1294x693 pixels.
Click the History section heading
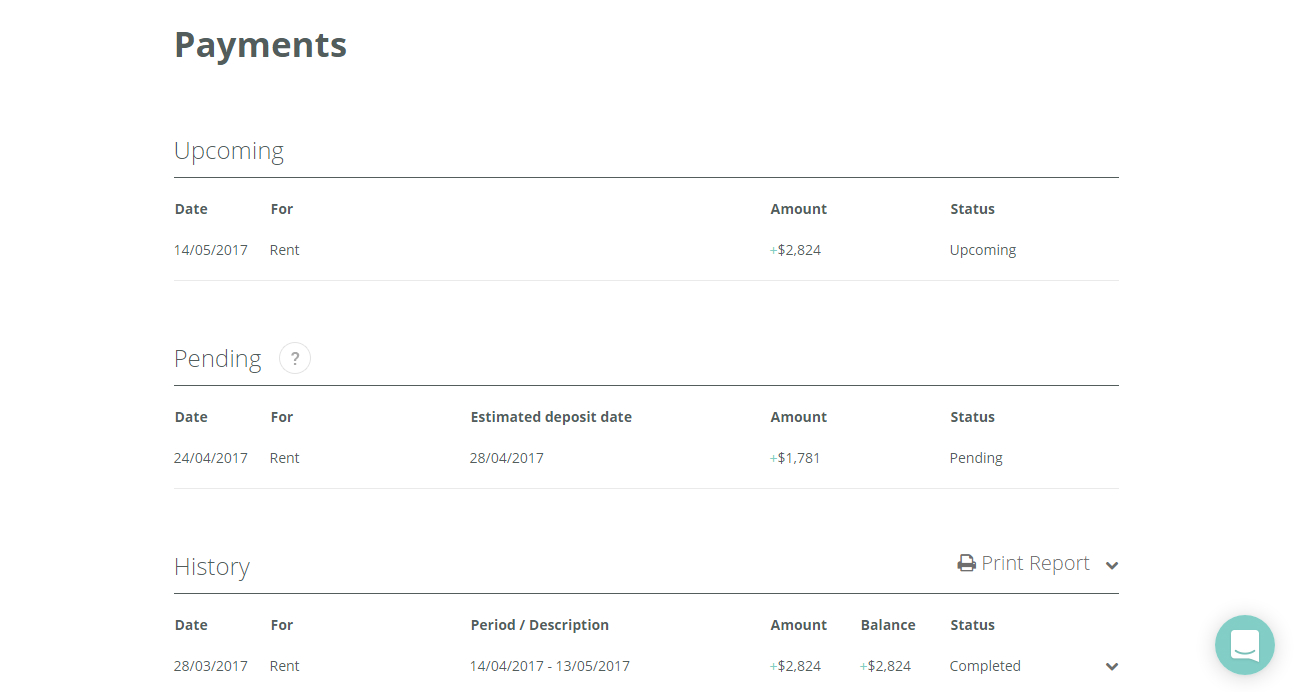pos(212,567)
